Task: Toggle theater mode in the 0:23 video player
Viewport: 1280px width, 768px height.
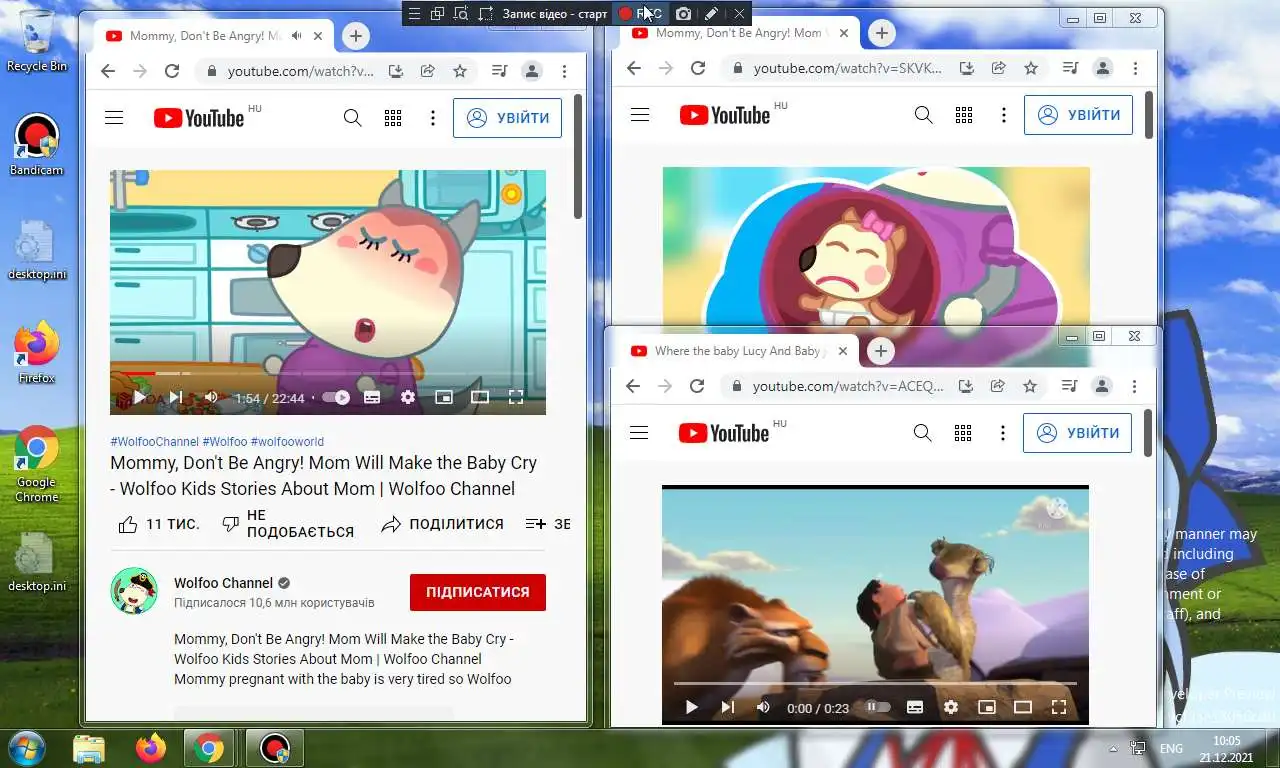Action: pos(1022,707)
